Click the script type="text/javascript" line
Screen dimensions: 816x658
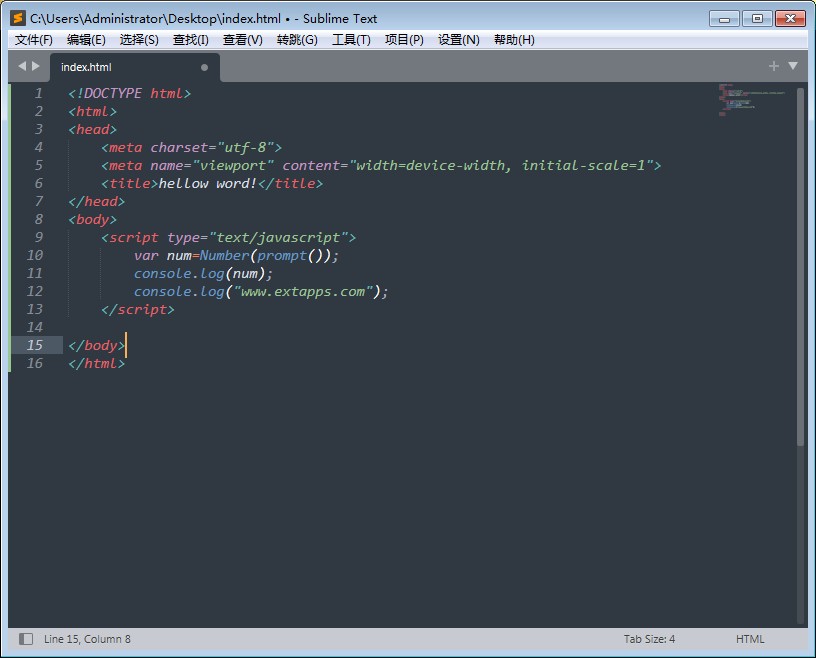point(228,237)
